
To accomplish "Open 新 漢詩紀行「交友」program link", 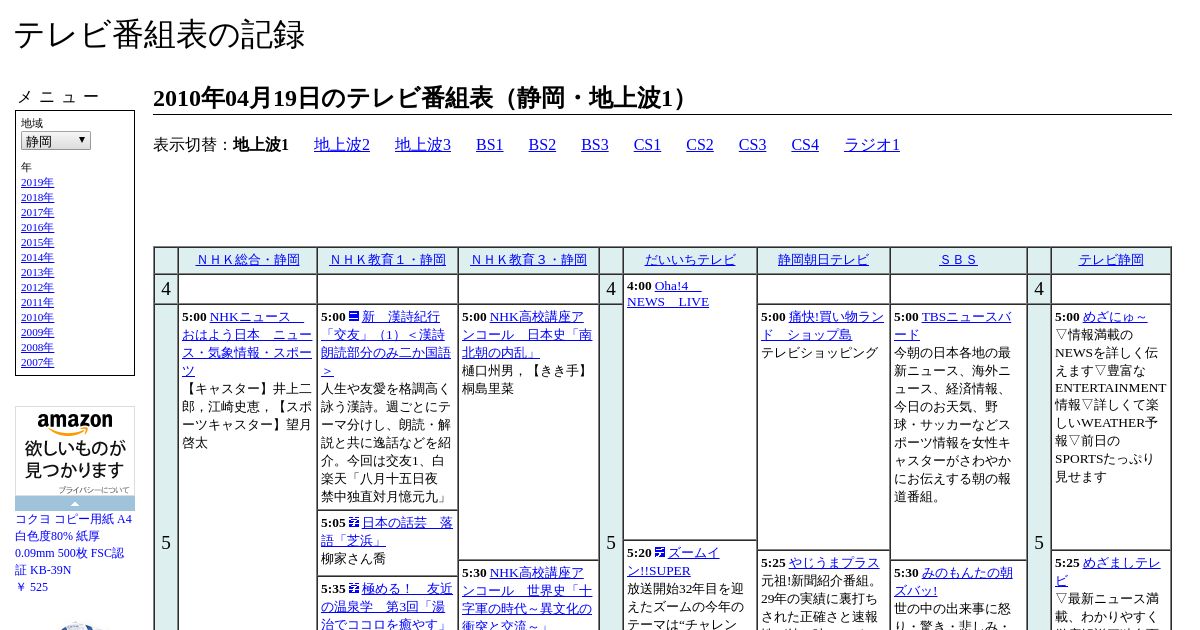I will 386,344.
